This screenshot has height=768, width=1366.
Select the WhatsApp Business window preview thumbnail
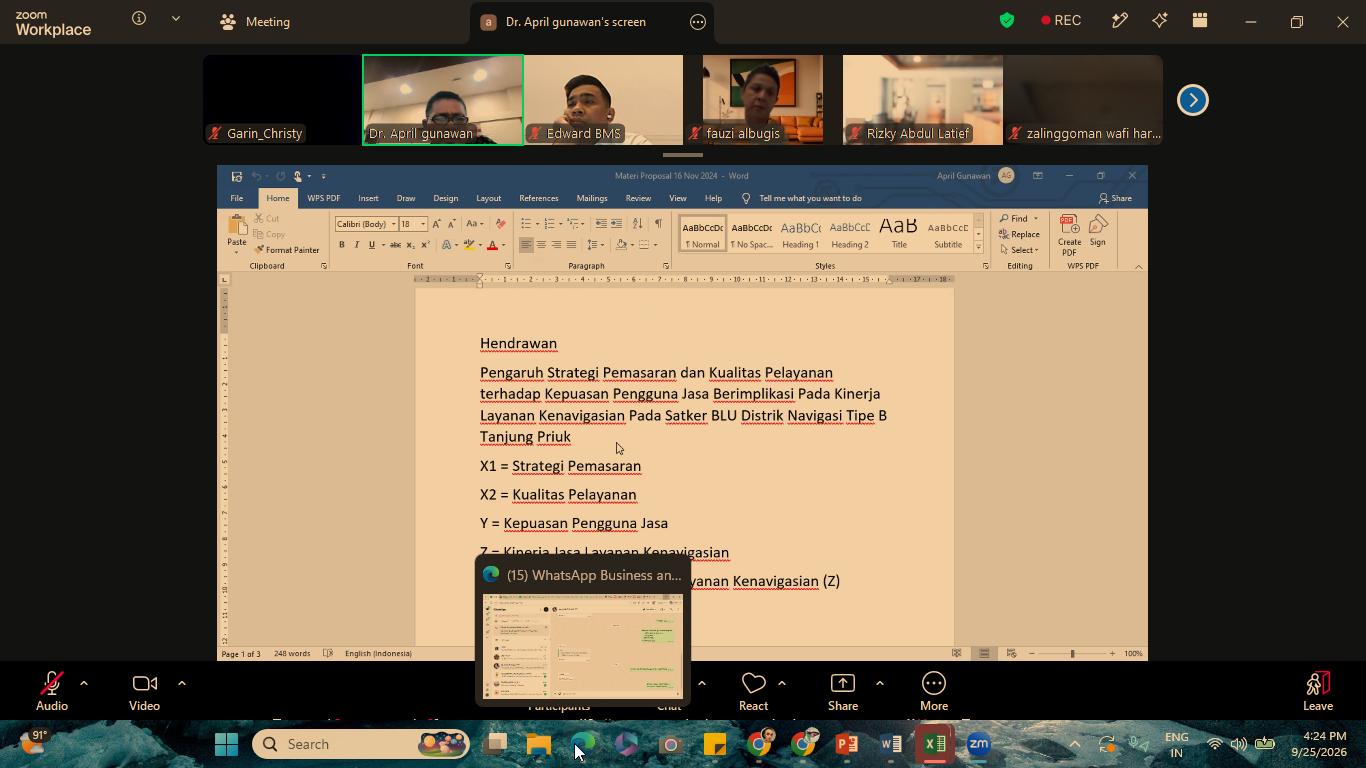pyautogui.click(x=583, y=646)
